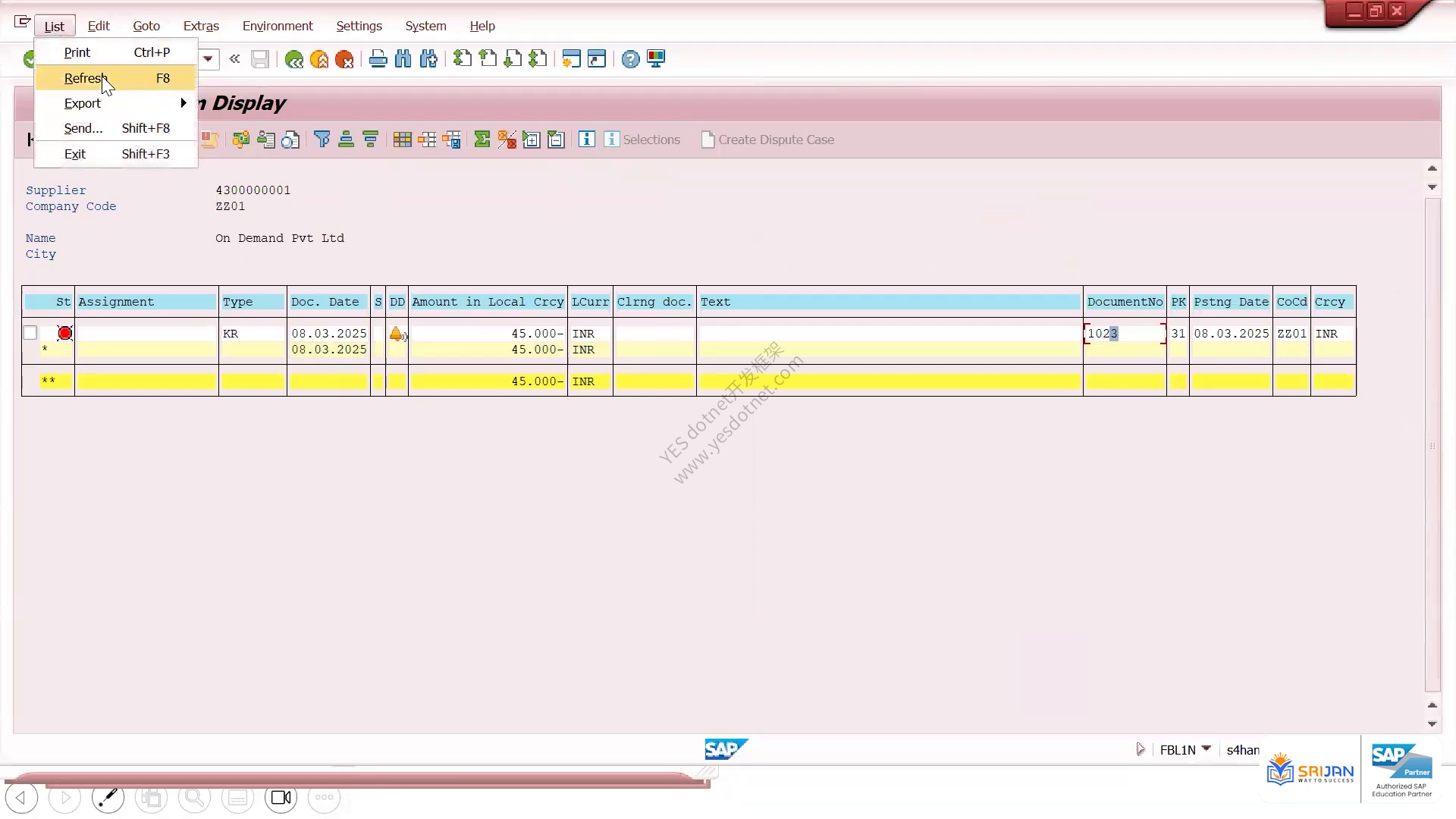
Task: Click the scroll down arrow at scrollbar bottom
Action: pyautogui.click(x=1432, y=724)
